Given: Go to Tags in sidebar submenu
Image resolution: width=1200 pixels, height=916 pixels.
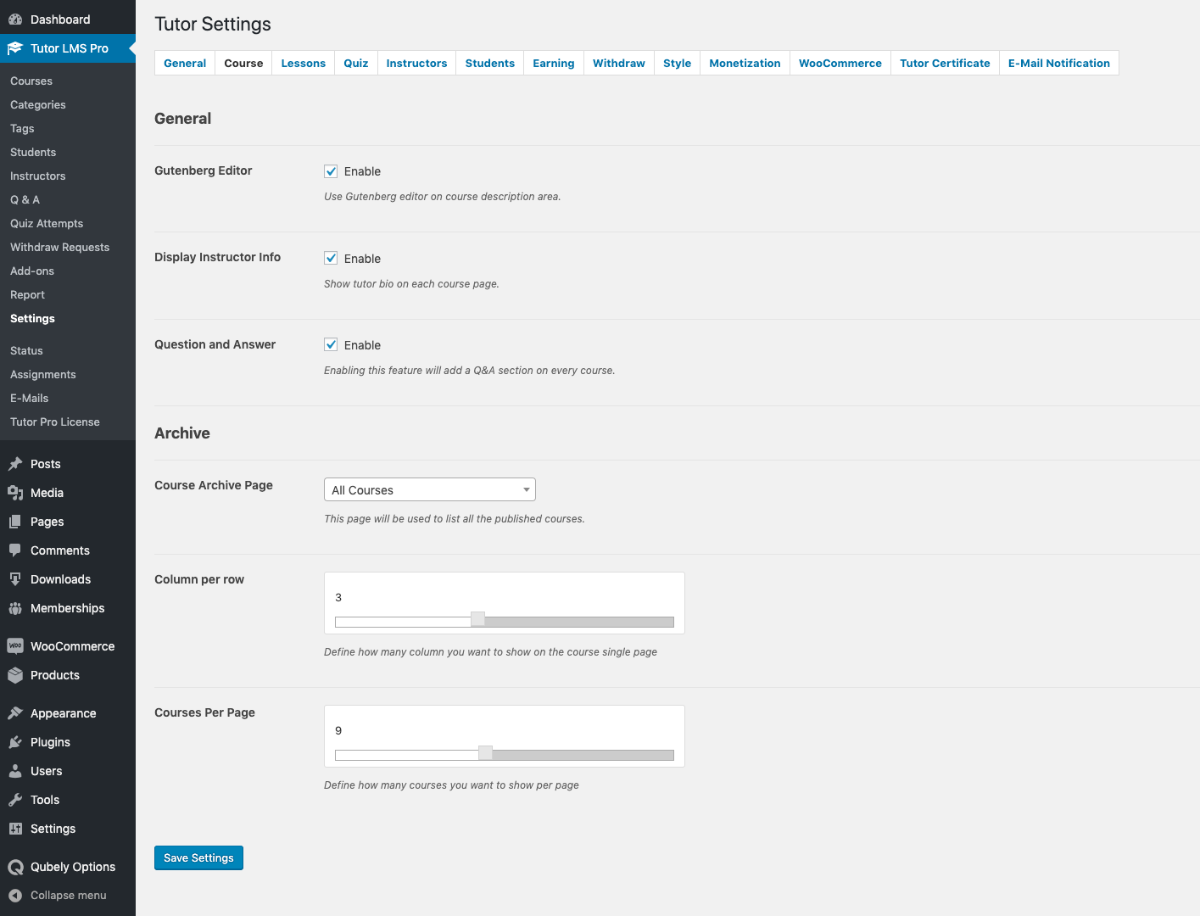Looking at the screenshot, I should click(22, 129).
